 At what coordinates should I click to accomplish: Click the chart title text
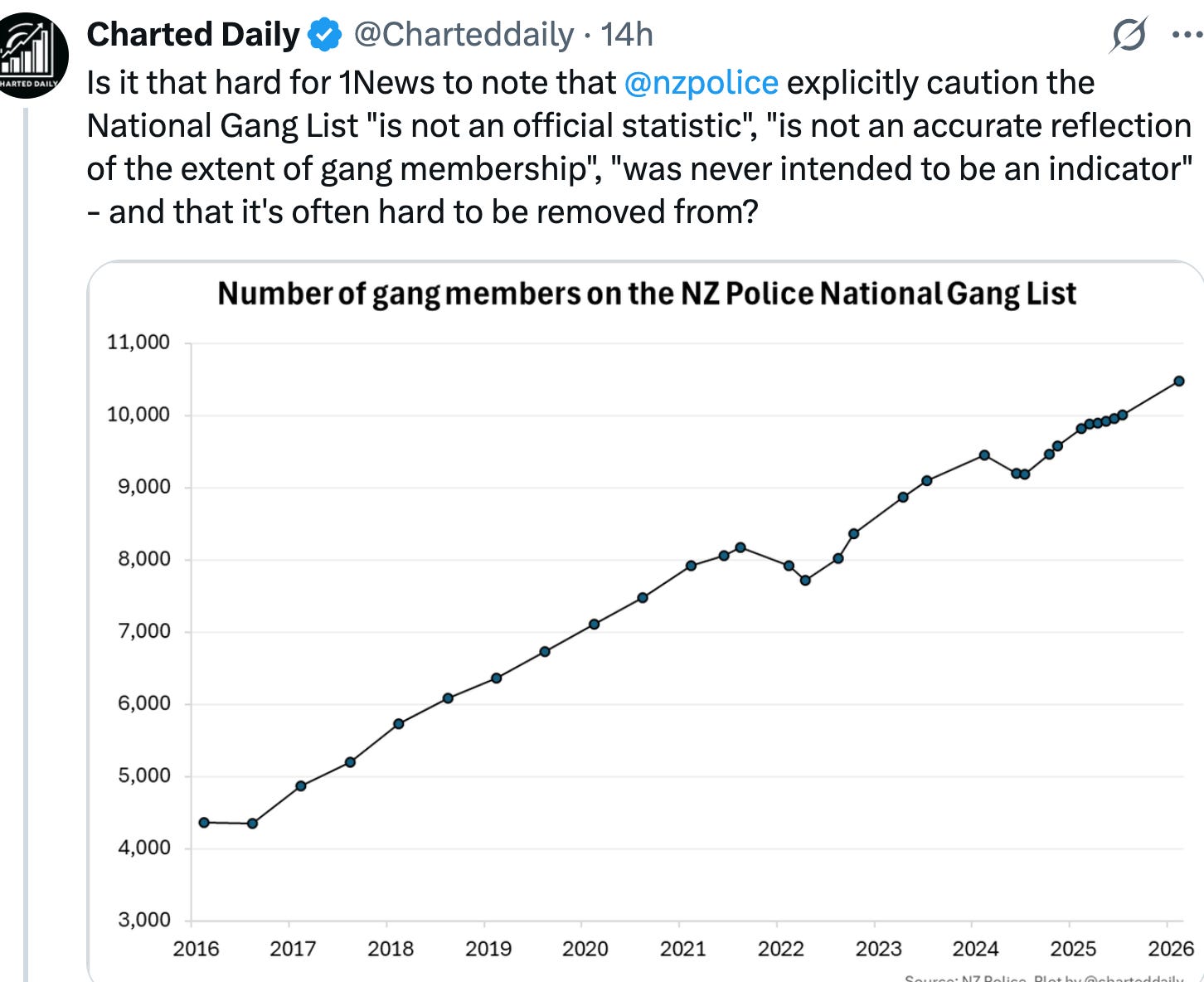pyautogui.click(x=647, y=294)
